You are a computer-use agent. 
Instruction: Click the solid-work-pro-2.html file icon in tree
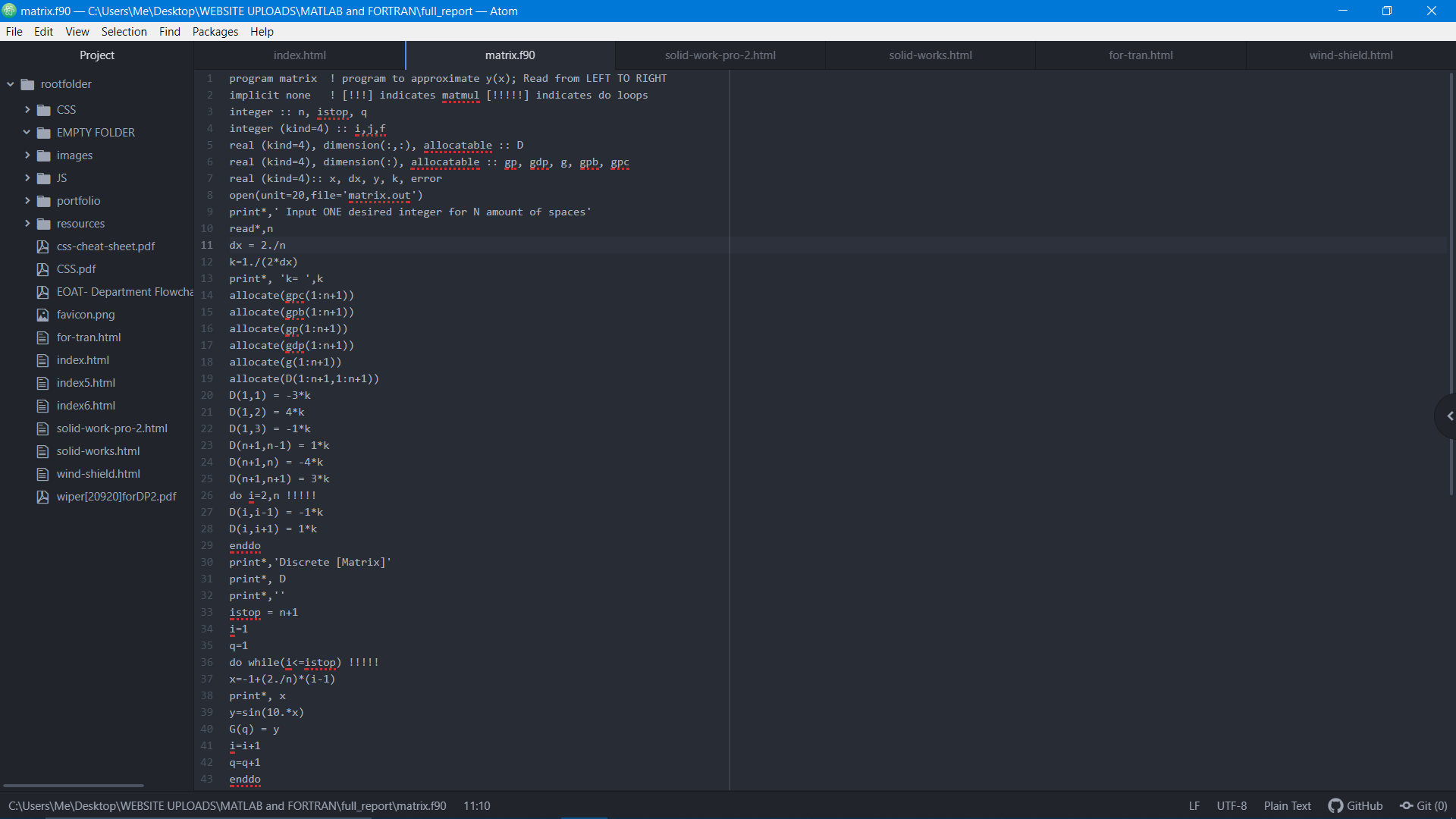(x=43, y=428)
